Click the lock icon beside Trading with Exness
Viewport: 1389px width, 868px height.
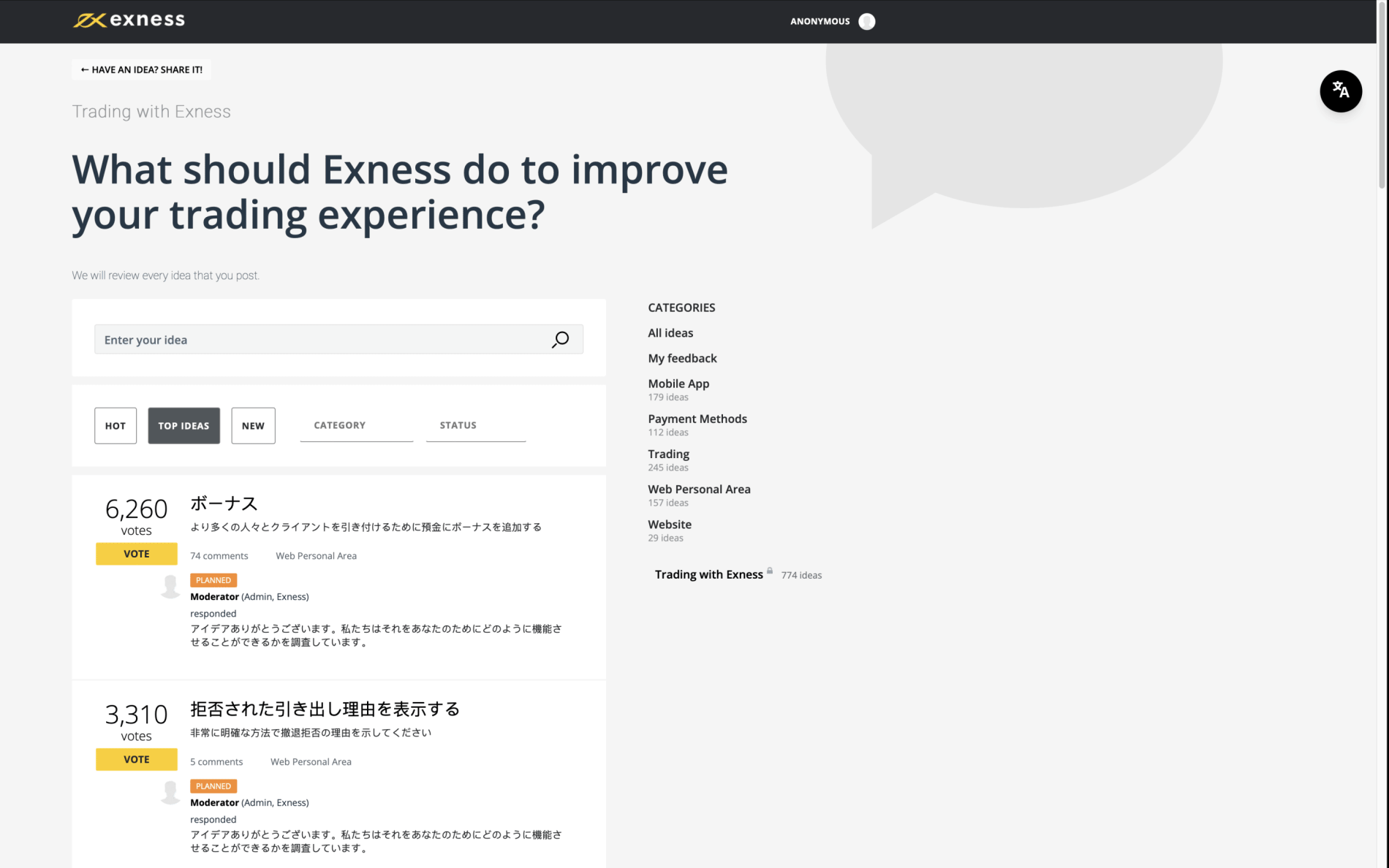(x=769, y=571)
